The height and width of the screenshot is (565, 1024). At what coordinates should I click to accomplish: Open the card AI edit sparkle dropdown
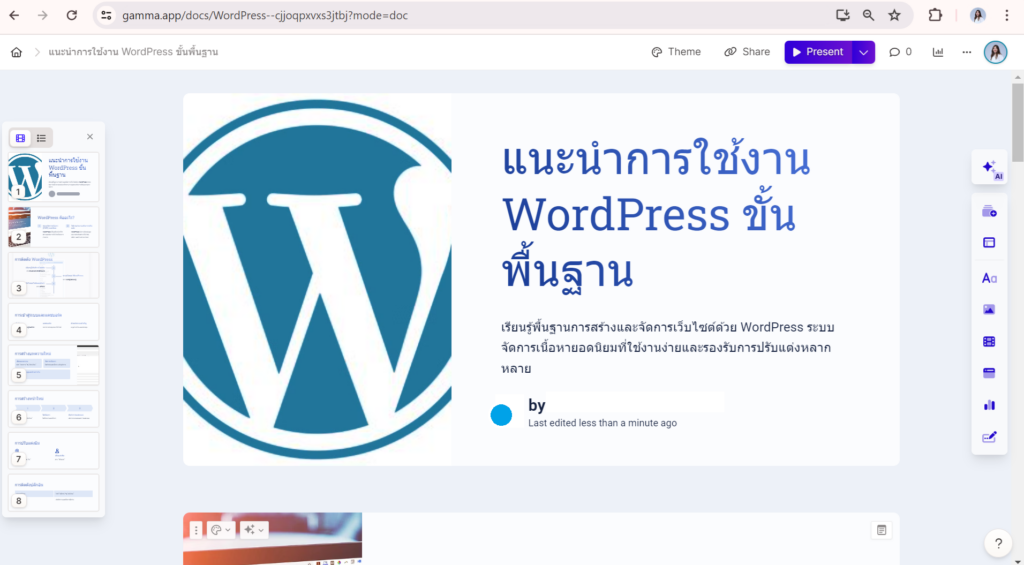(253, 530)
